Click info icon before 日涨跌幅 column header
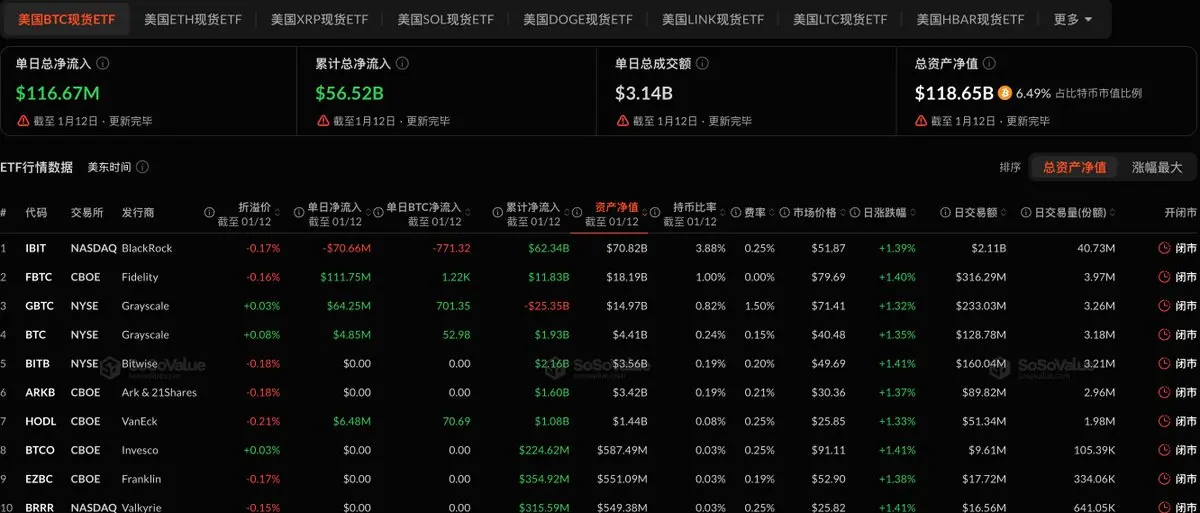The height and width of the screenshot is (513, 1200). click(855, 213)
